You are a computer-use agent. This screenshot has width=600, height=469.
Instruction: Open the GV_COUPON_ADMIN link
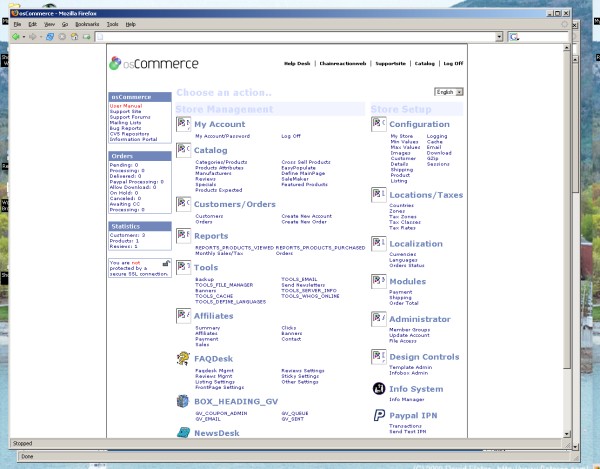(221, 414)
